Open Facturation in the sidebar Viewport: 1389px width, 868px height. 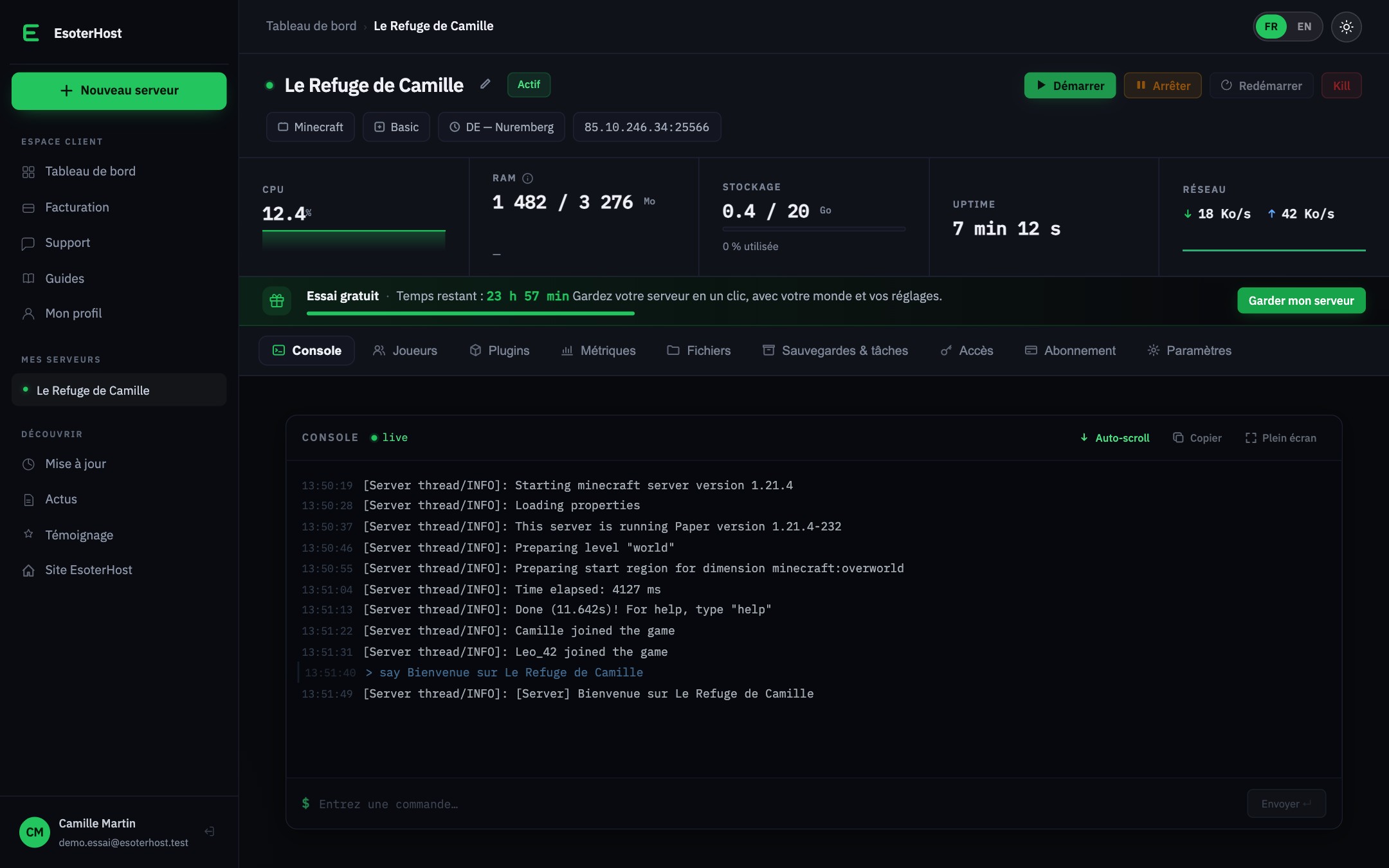119,208
